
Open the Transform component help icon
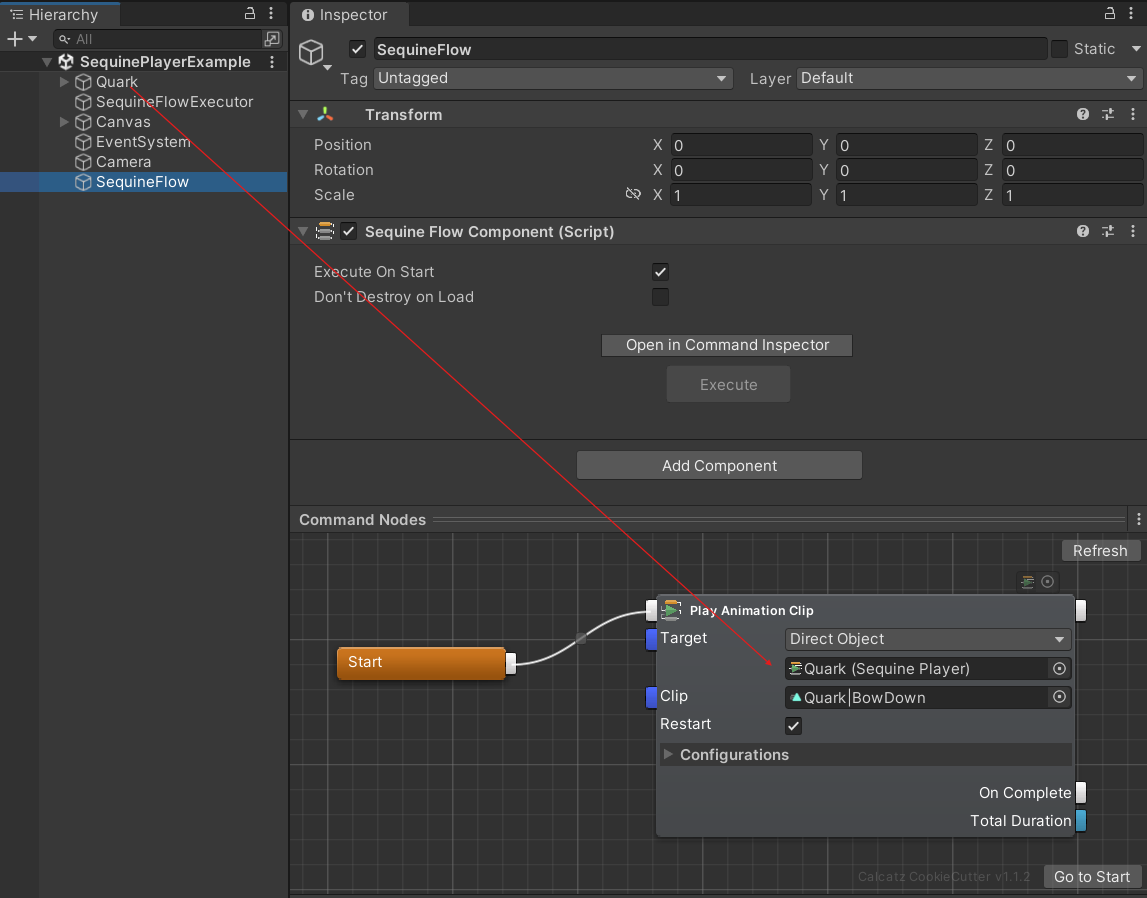click(1083, 115)
